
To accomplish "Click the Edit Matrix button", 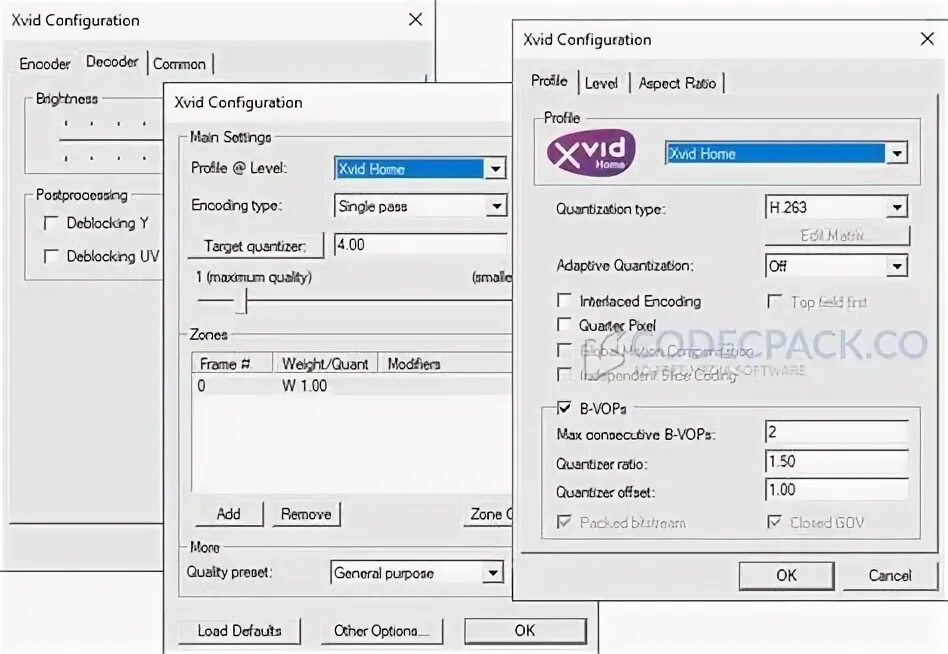I will coord(837,235).
